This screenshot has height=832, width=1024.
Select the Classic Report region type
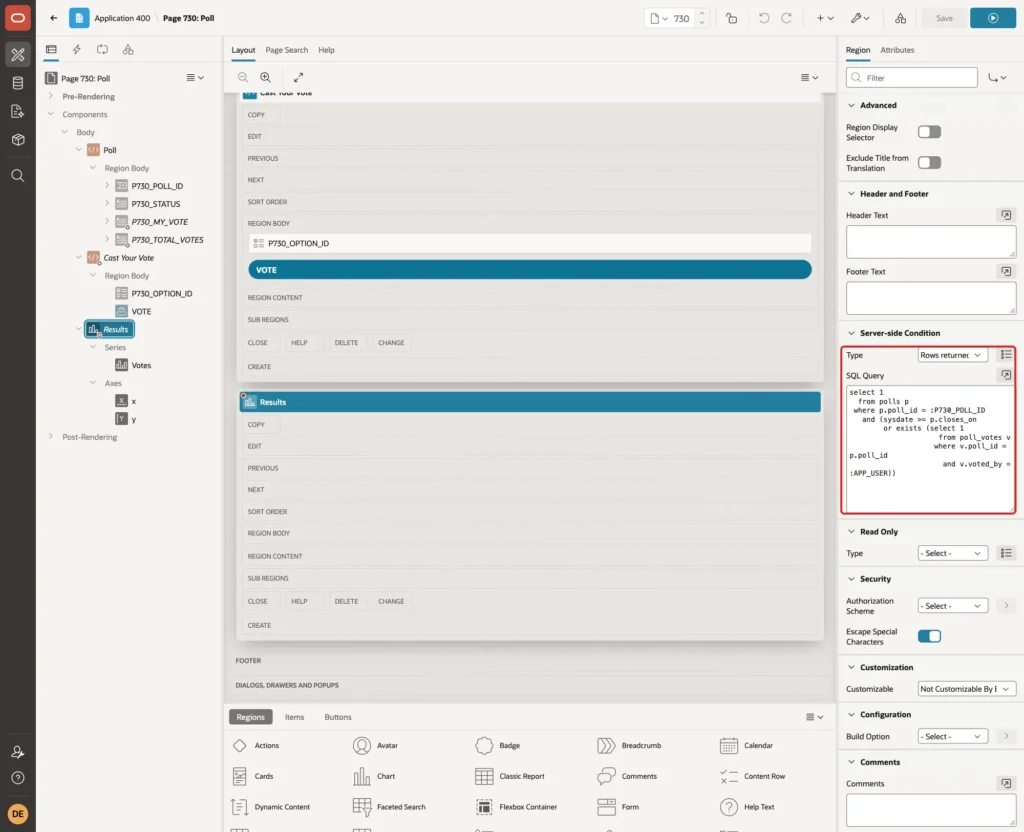click(x=510, y=776)
